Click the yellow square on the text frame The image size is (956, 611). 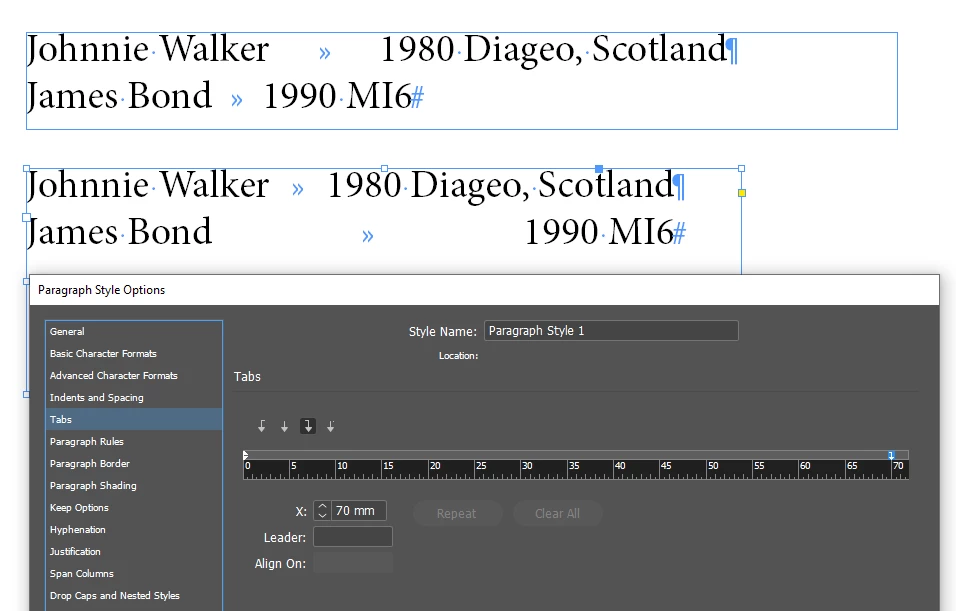(x=742, y=193)
